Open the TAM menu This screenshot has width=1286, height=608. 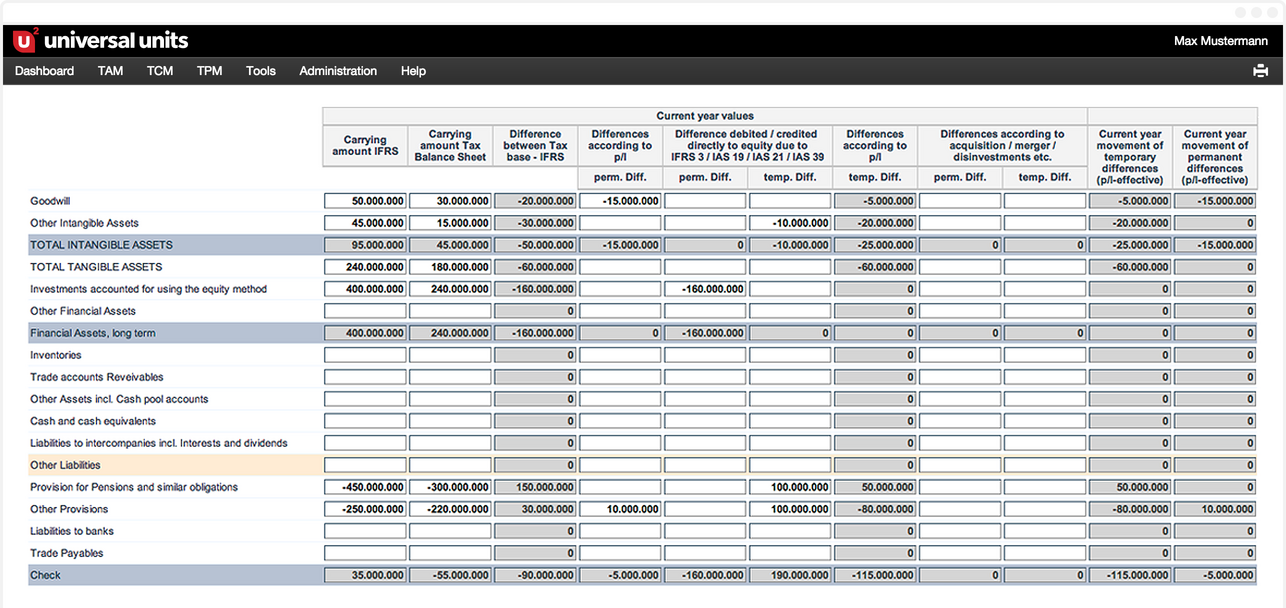point(110,71)
